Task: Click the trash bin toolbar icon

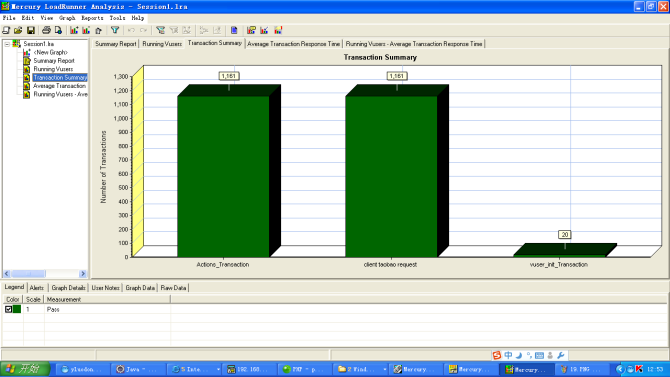Action: [x=99, y=30]
